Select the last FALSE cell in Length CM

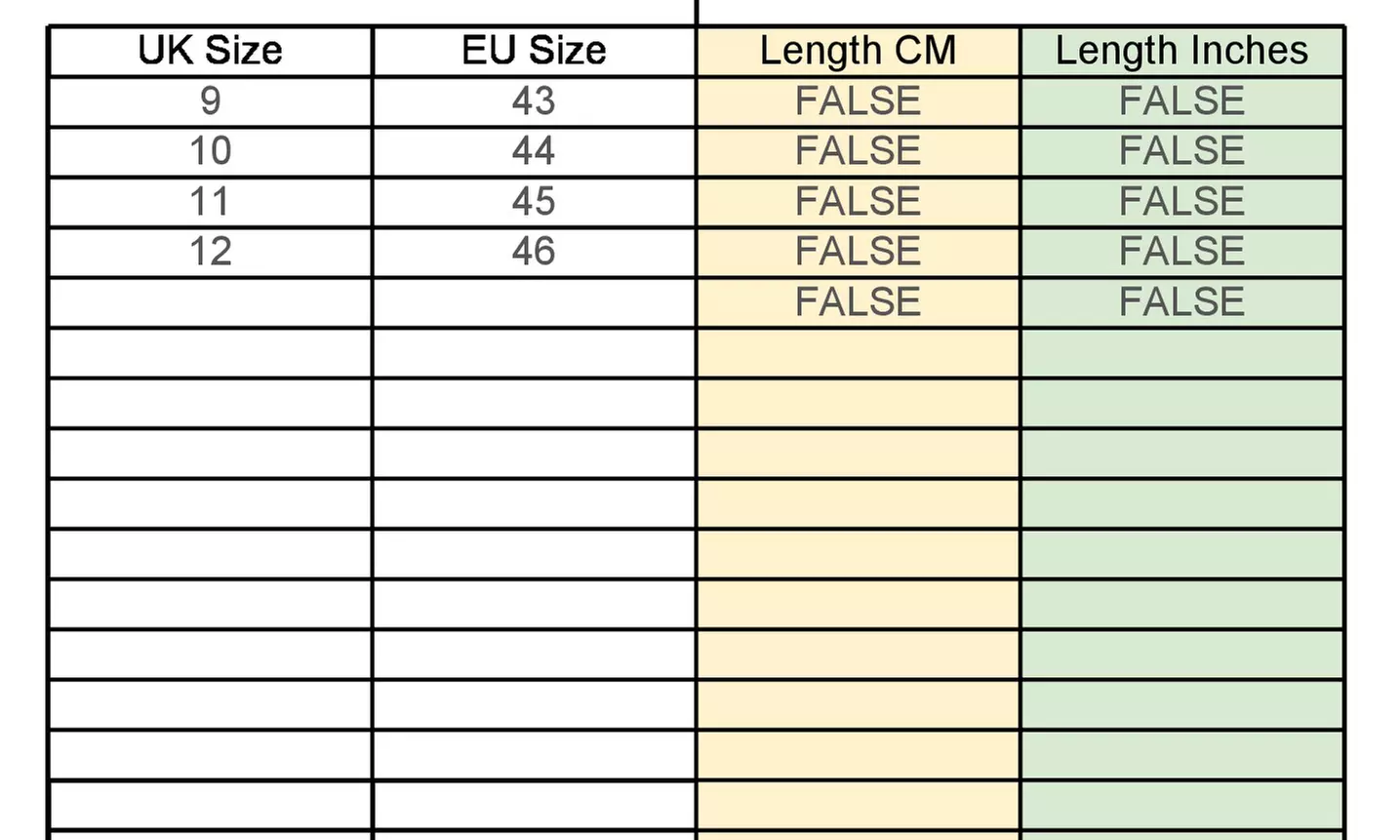pyautogui.click(x=858, y=302)
